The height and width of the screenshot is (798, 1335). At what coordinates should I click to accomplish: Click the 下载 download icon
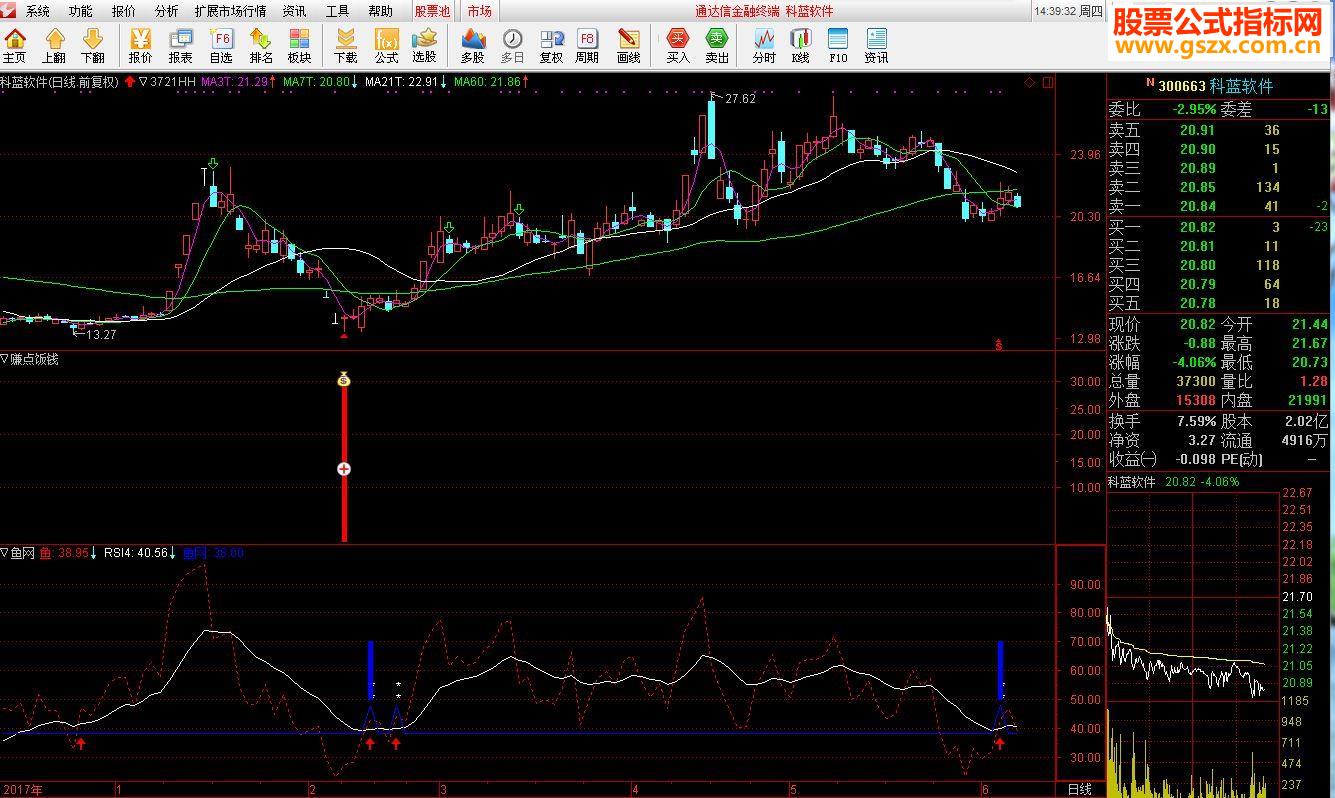[346, 46]
